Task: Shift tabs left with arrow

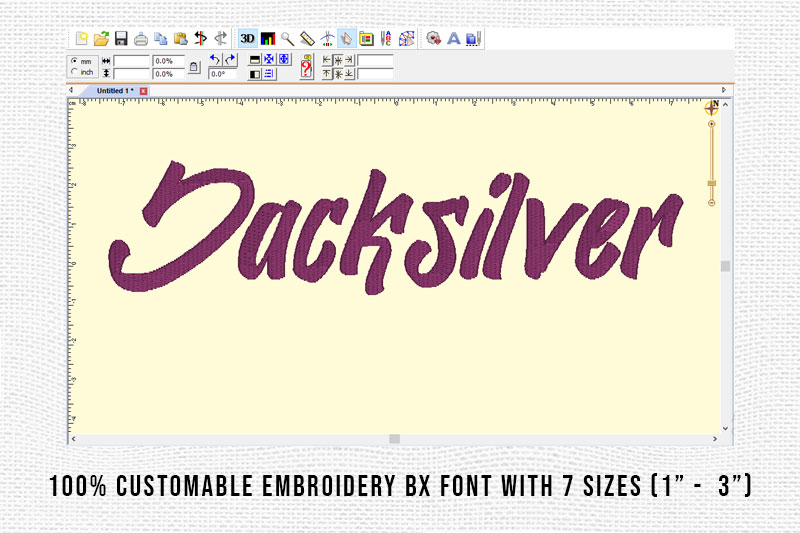Action: (71, 90)
